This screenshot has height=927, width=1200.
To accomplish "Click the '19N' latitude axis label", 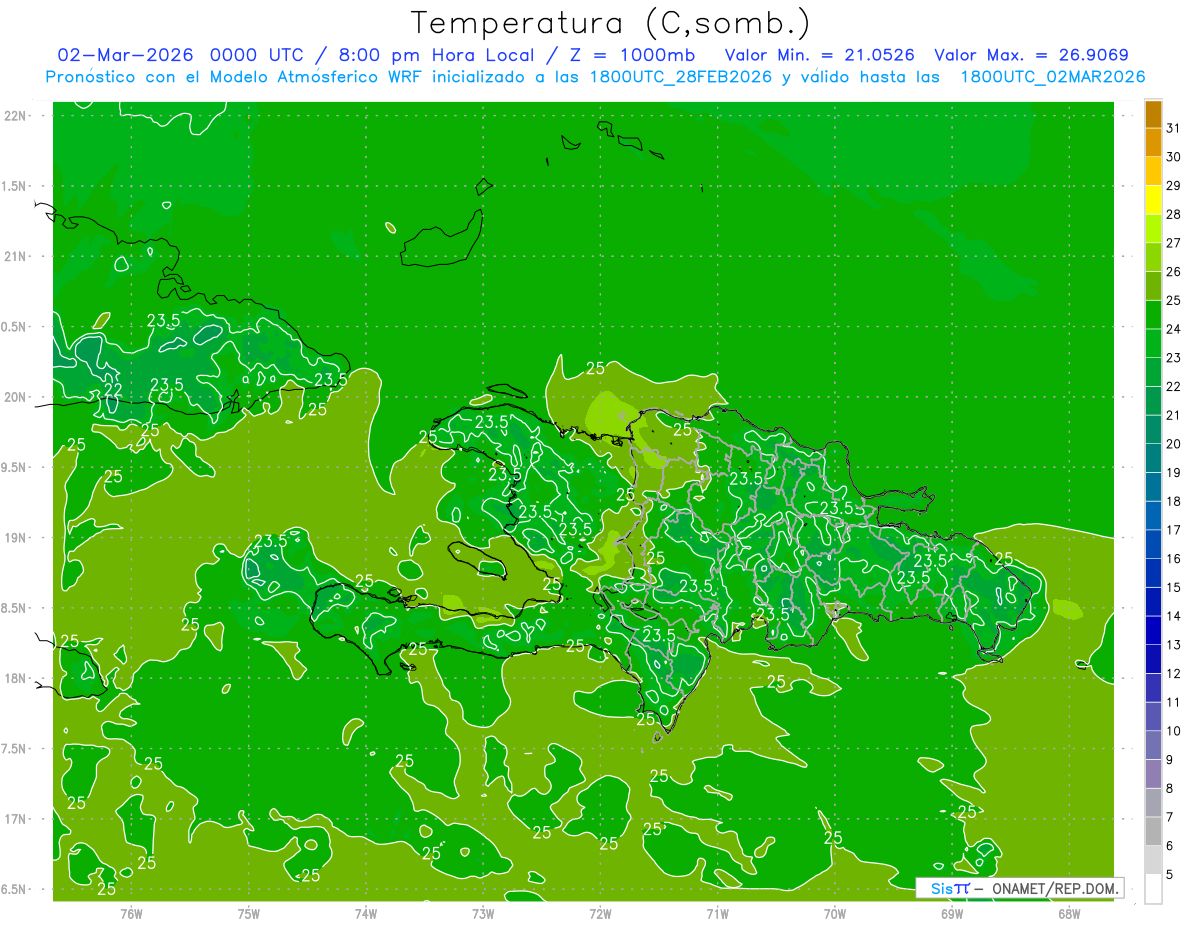I will click(x=16, y=538).
